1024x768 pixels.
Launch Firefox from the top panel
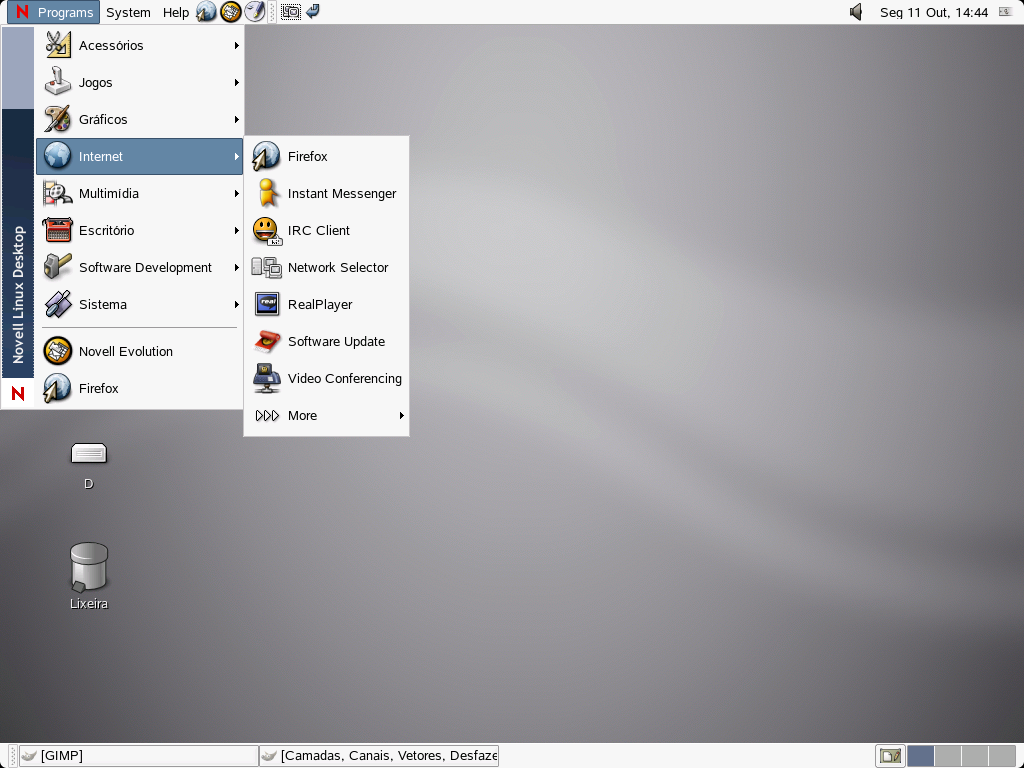(206, 12)
